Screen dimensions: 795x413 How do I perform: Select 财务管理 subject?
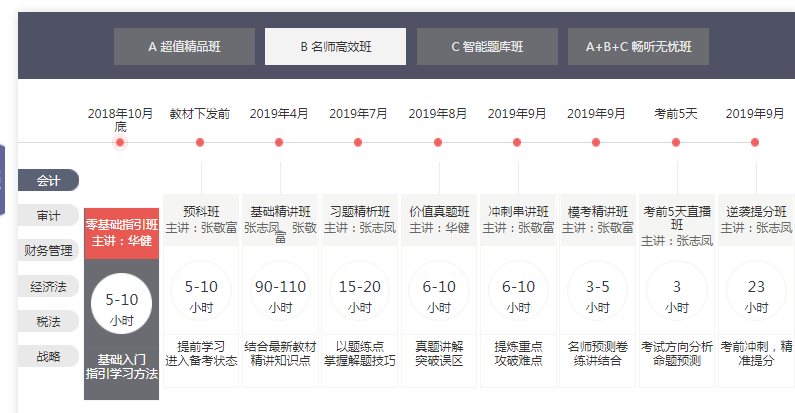click(48, 251)
